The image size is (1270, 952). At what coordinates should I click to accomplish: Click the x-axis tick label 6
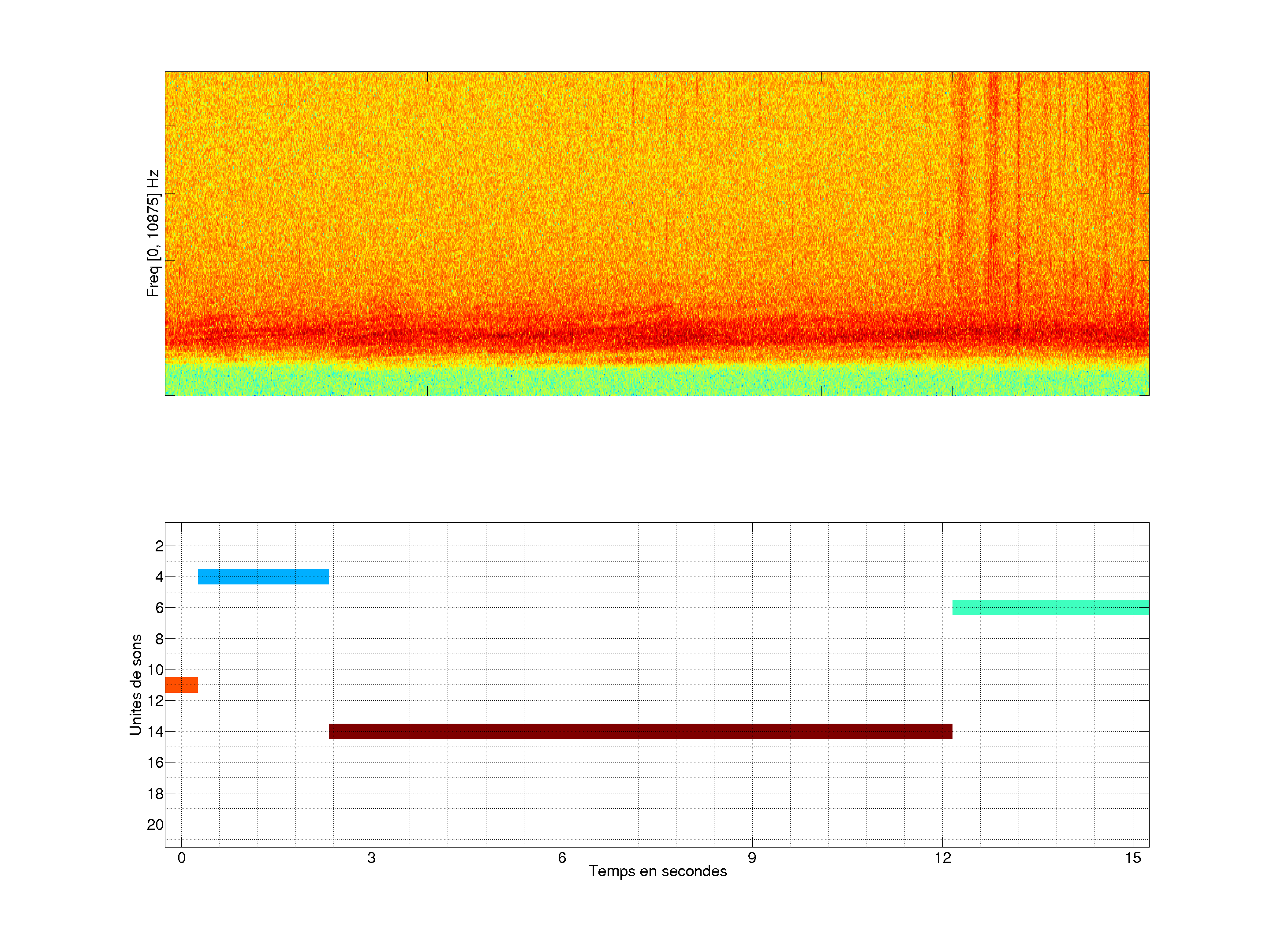(561, 858)
